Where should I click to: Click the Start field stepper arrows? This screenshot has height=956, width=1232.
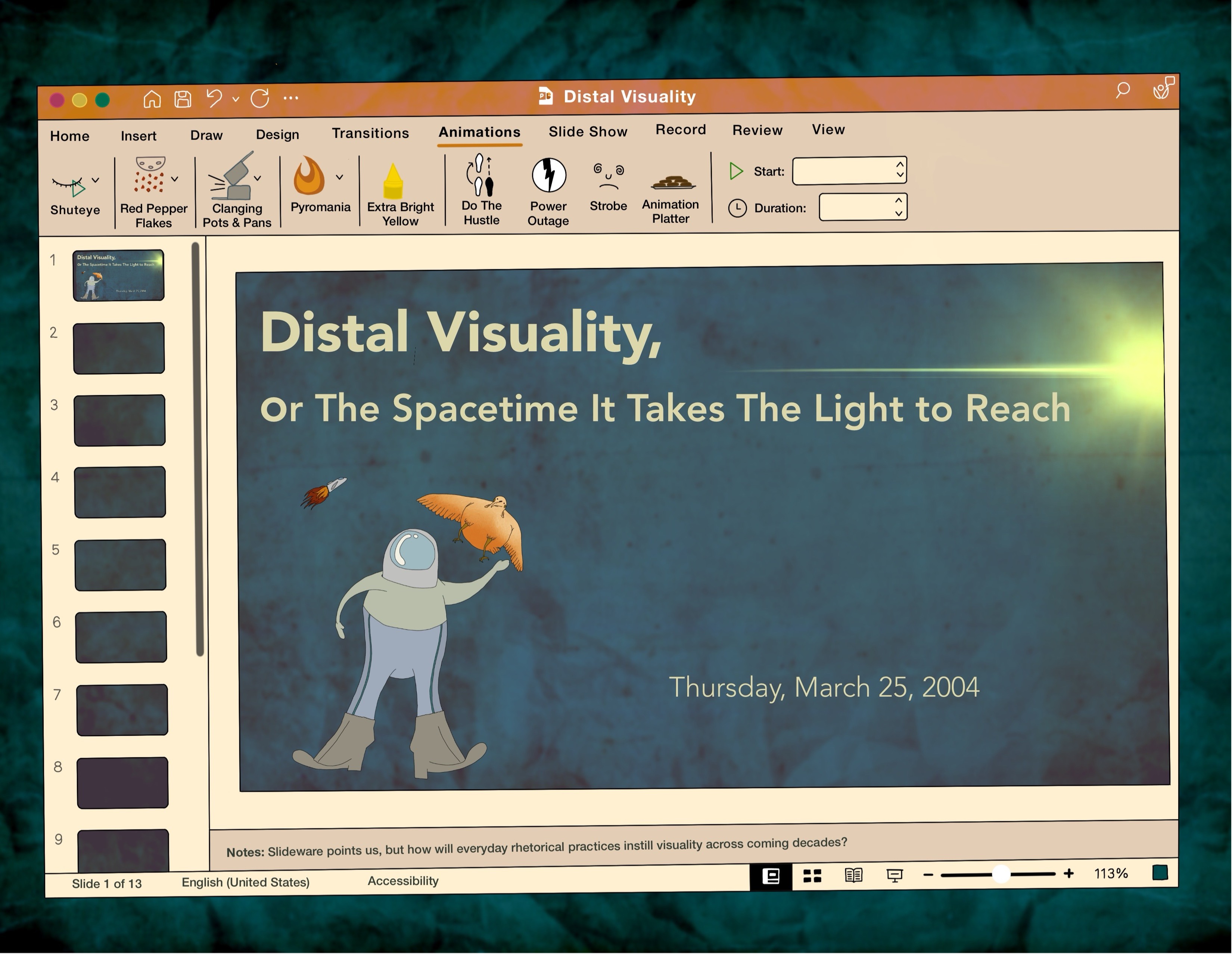point(900,170)
